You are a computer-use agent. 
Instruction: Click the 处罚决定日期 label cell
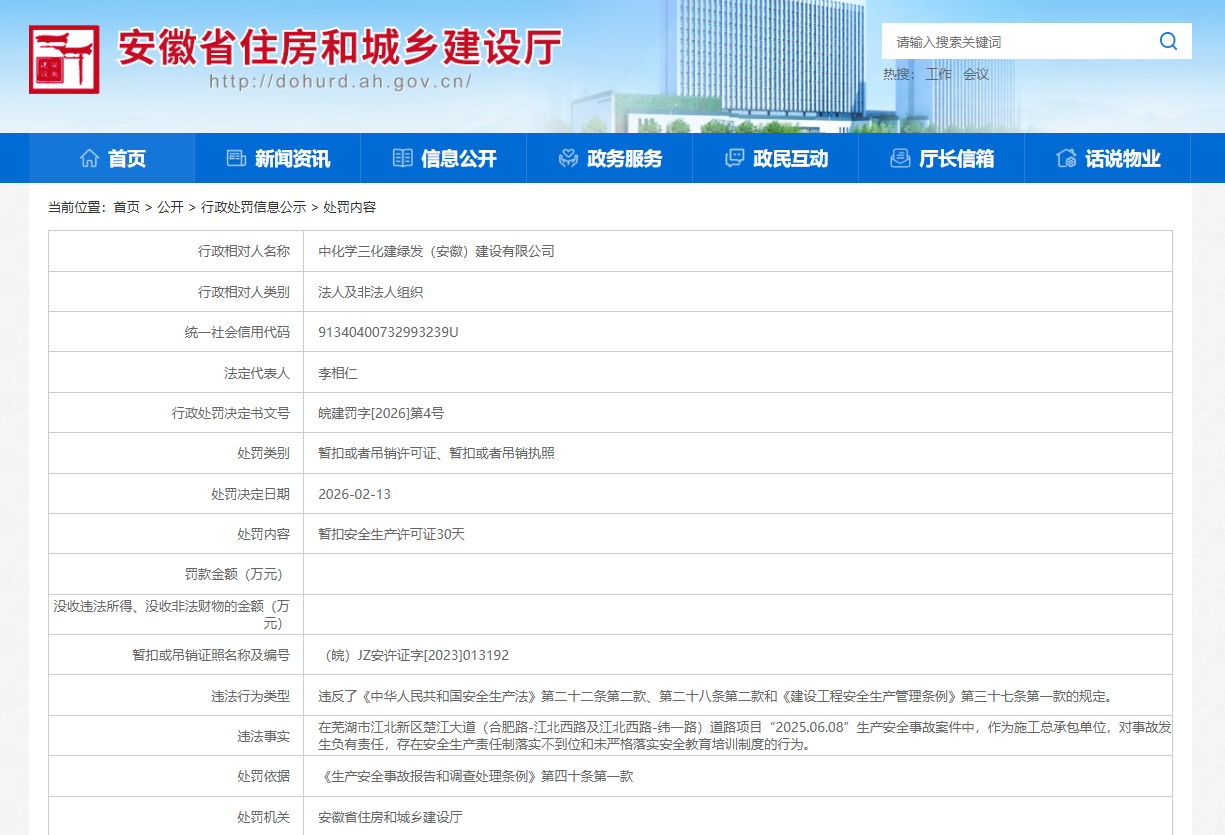pos(176,494)
